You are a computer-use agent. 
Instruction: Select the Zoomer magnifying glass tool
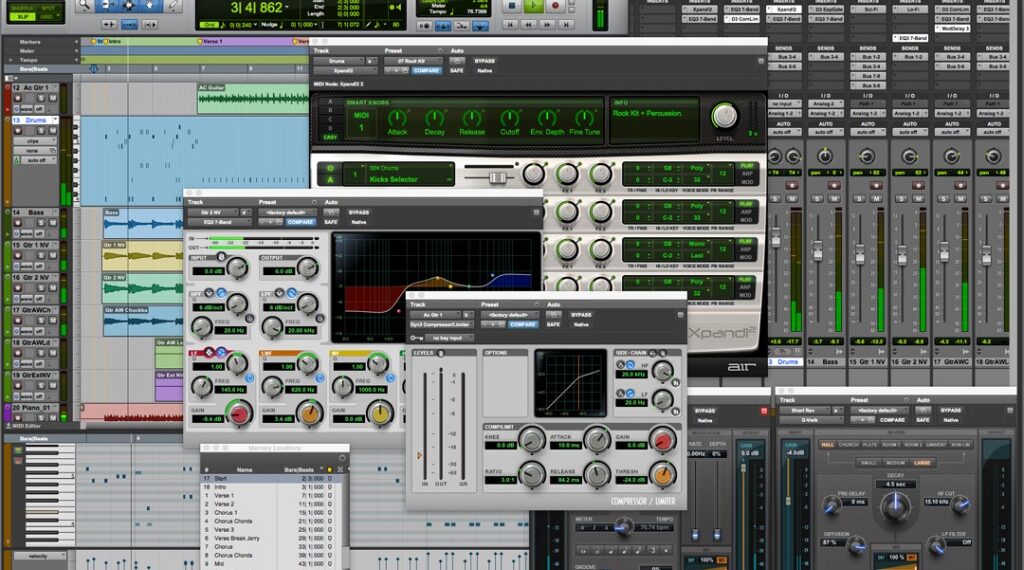tap(86, 5)
